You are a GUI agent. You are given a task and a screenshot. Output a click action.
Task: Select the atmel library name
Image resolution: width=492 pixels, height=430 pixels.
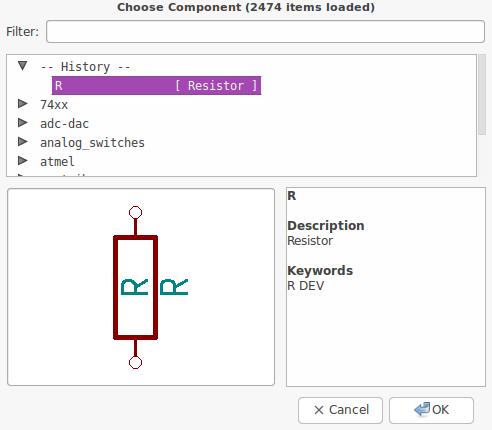[x=57, y=162]
